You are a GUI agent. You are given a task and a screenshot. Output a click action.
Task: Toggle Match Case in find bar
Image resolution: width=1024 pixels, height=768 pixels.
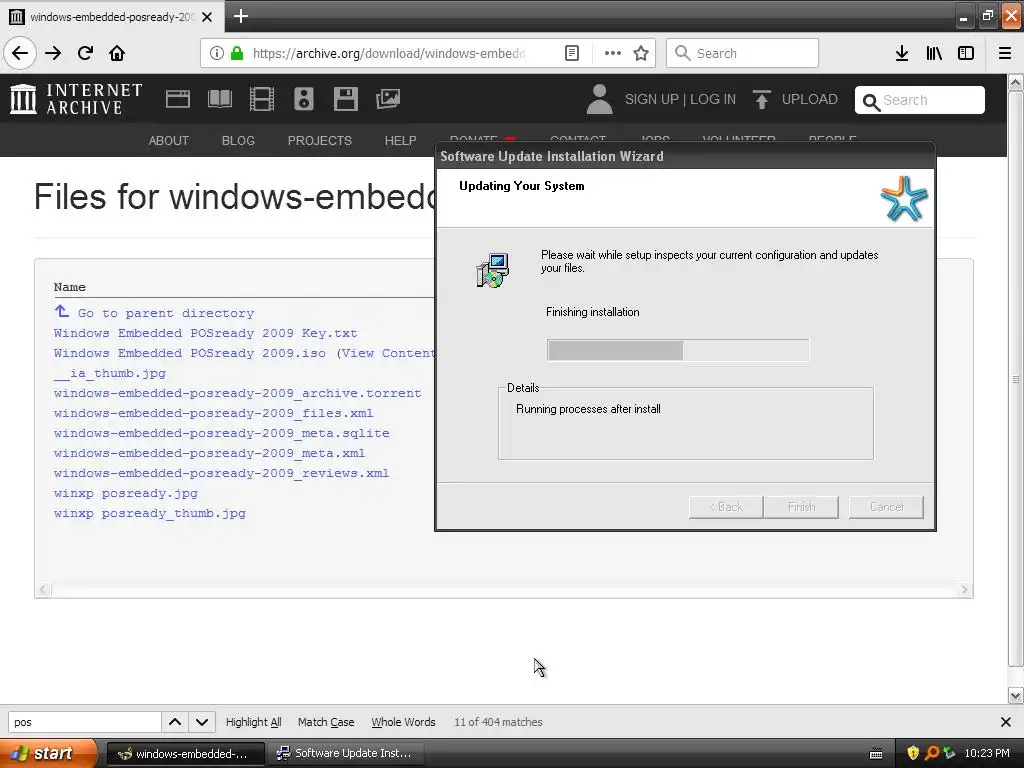tap(326, 722)
